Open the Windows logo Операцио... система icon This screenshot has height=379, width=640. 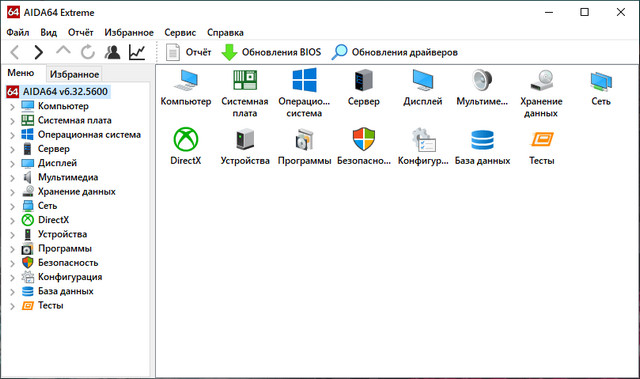304,80
